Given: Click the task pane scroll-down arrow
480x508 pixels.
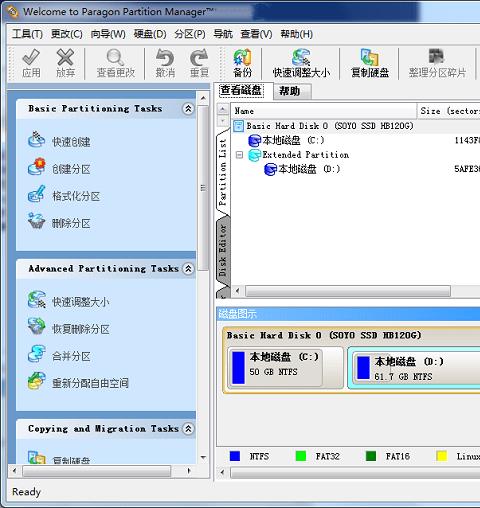Looking at the screenshot, I should 203,458.
